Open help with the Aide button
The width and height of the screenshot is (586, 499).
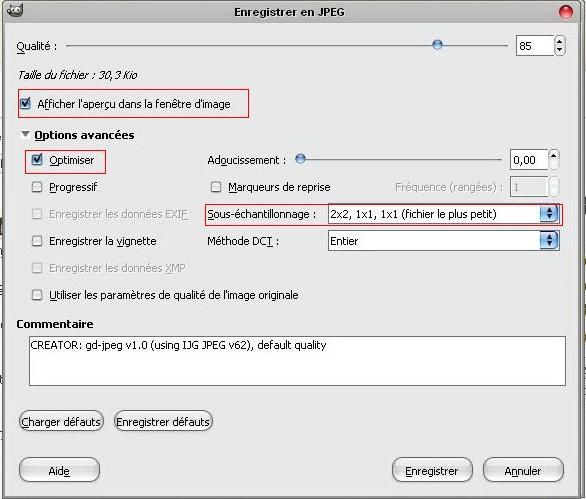(x=59, y=471)
